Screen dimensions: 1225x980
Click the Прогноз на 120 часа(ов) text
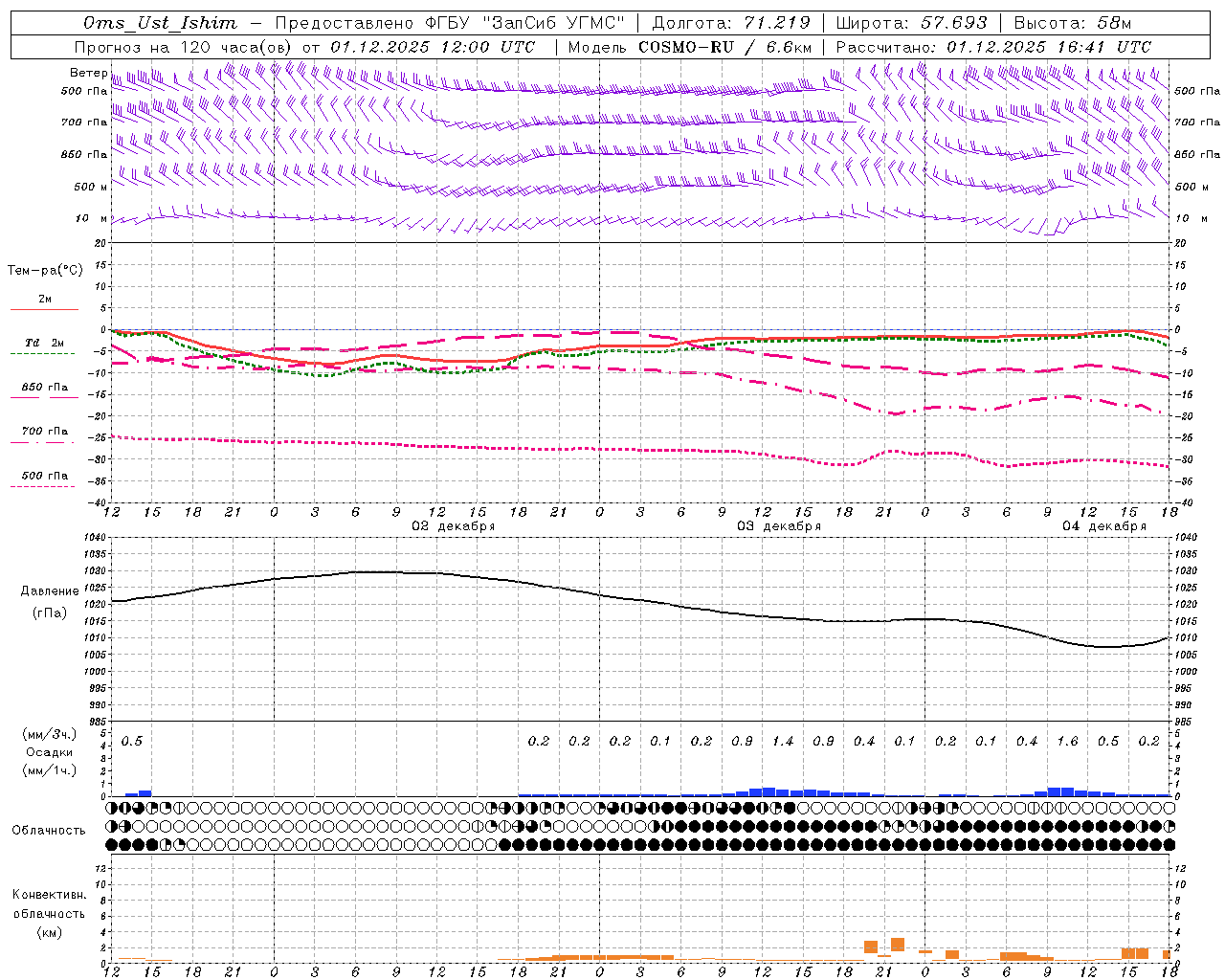click(184, 47)
